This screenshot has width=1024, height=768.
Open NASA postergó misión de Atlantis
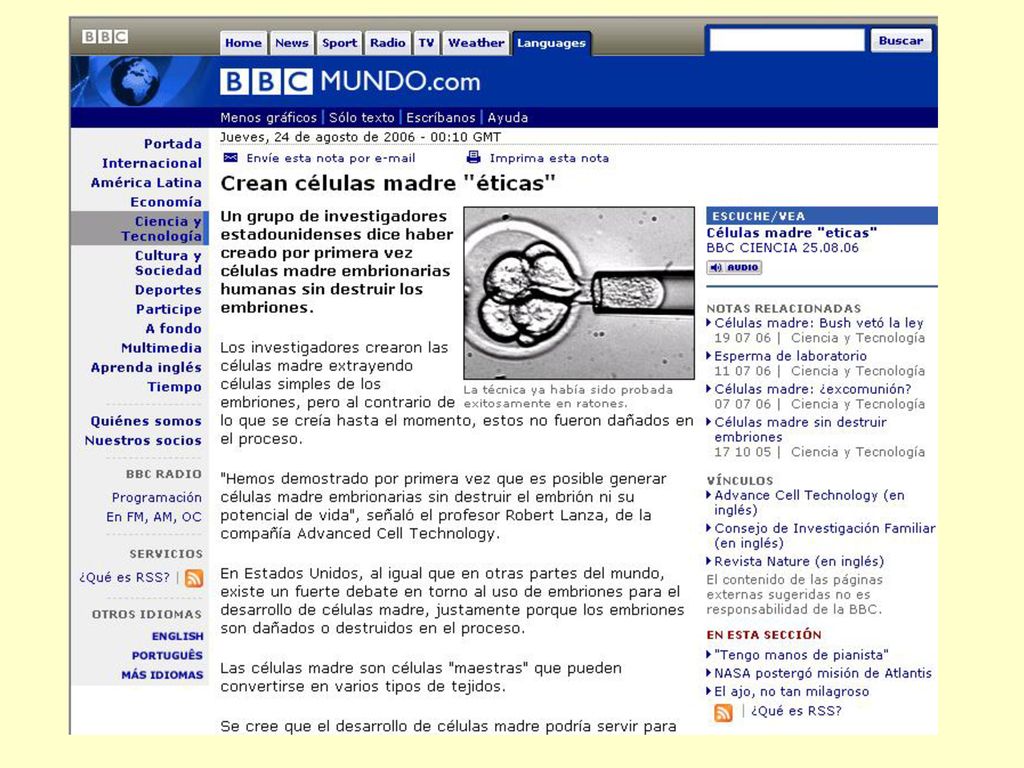pyautogui.click(x=823, y=673)
